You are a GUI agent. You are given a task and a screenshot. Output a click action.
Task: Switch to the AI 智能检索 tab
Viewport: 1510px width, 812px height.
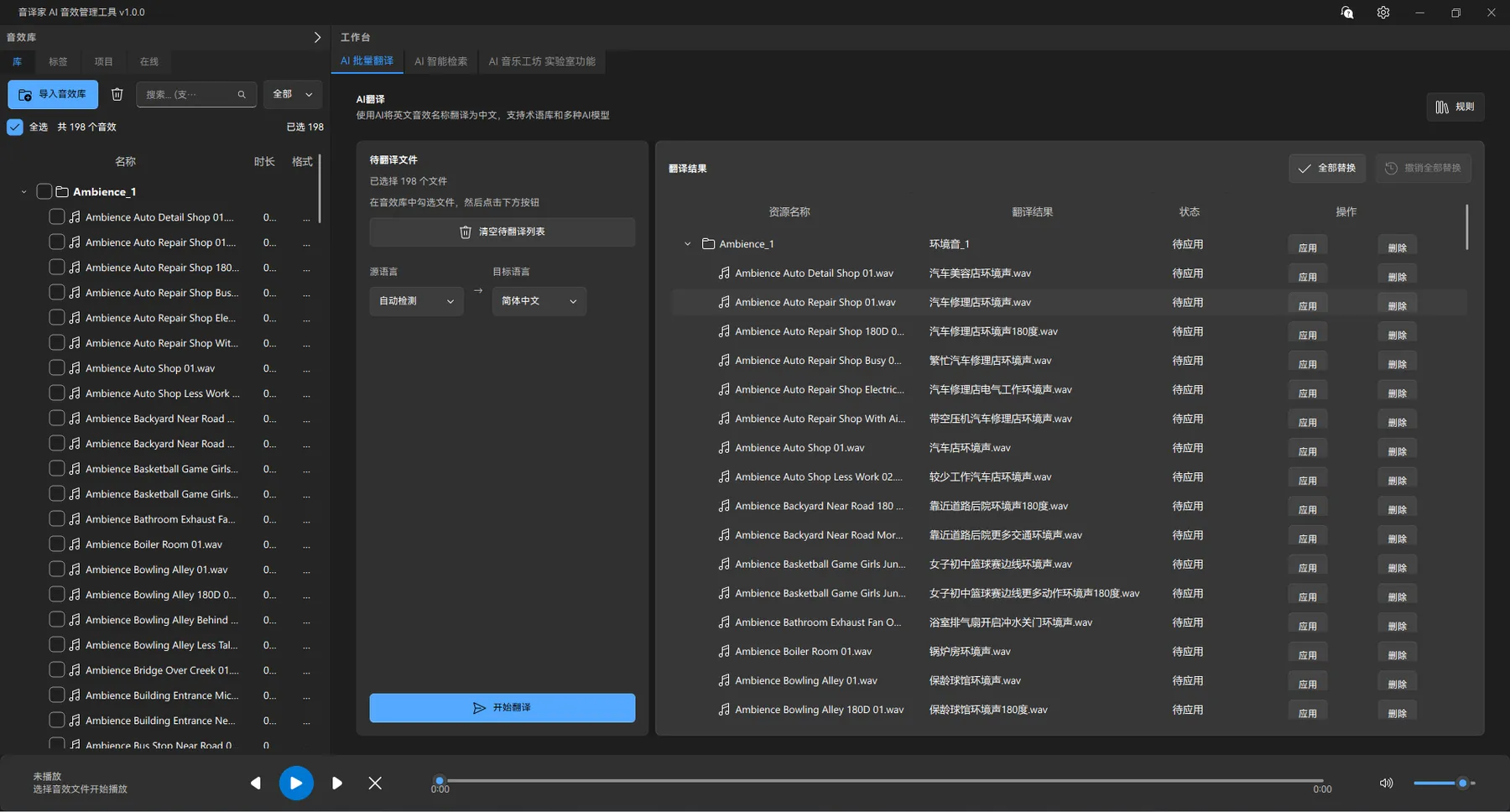tap(440, 61)
